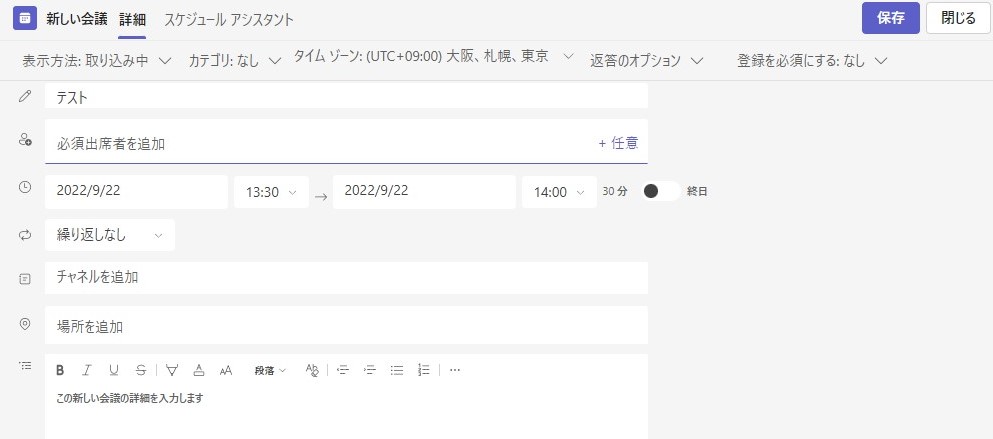Click the 新しい会議 heading text
The width and height of the screenshot is (993, 439).
click(x=77, y=19)
